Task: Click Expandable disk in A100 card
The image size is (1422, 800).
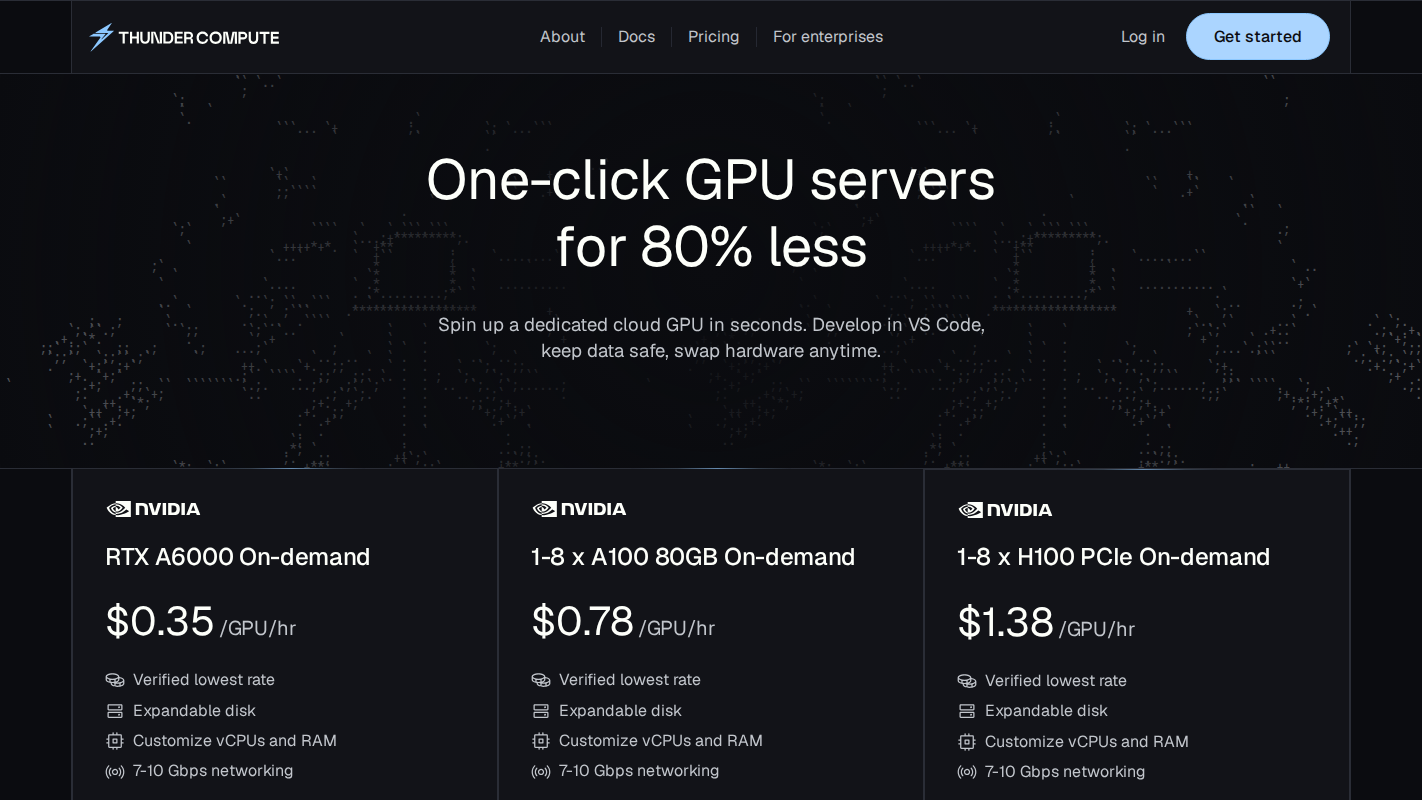Action: click(x=620, y=711)
